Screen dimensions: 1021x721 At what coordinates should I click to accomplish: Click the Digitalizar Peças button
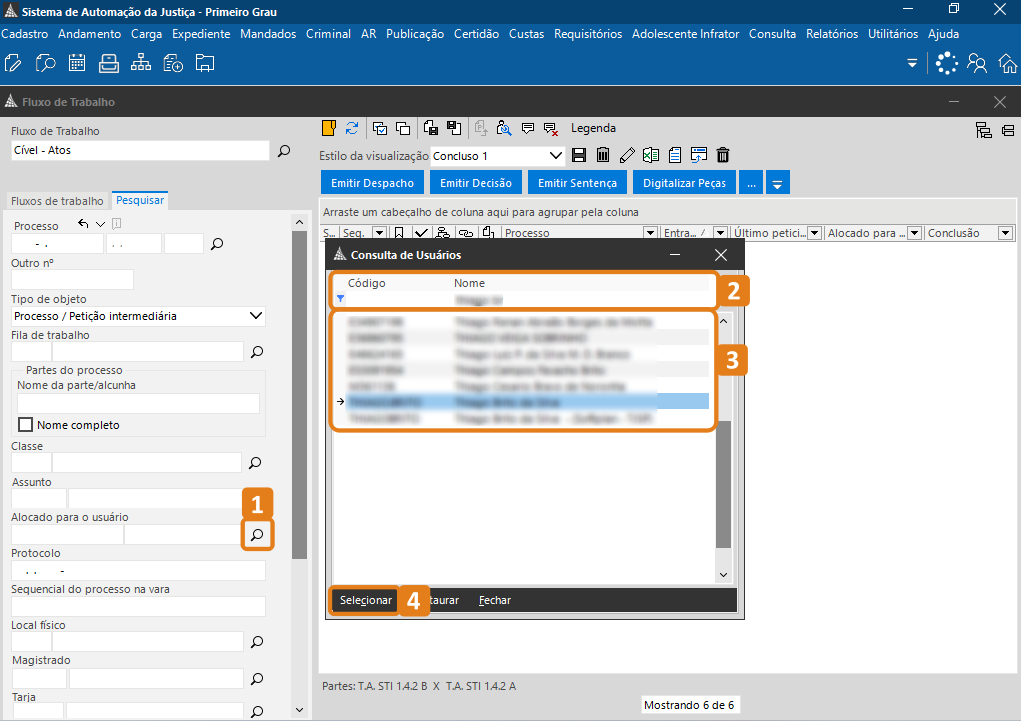[x=684, y=182]
